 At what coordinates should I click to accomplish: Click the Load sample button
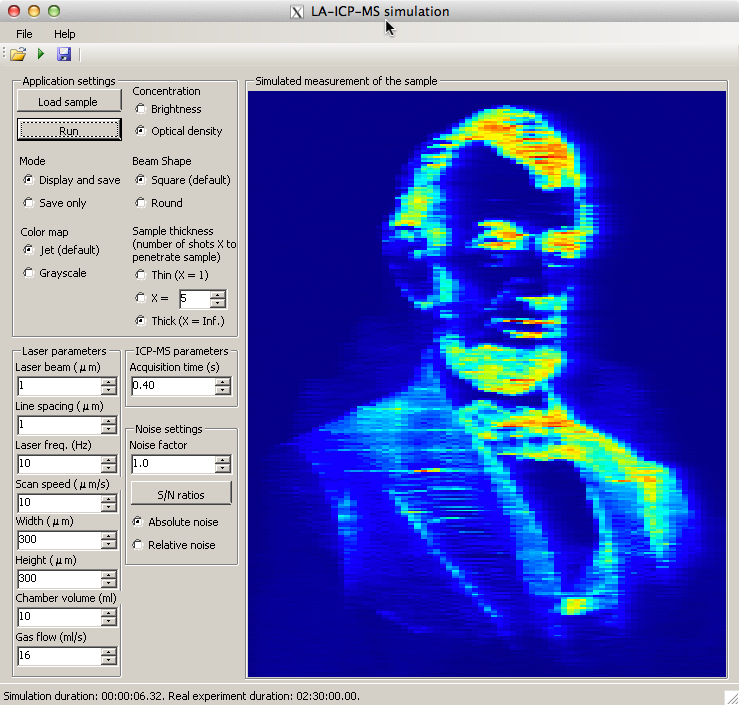[x=69, y=102]
